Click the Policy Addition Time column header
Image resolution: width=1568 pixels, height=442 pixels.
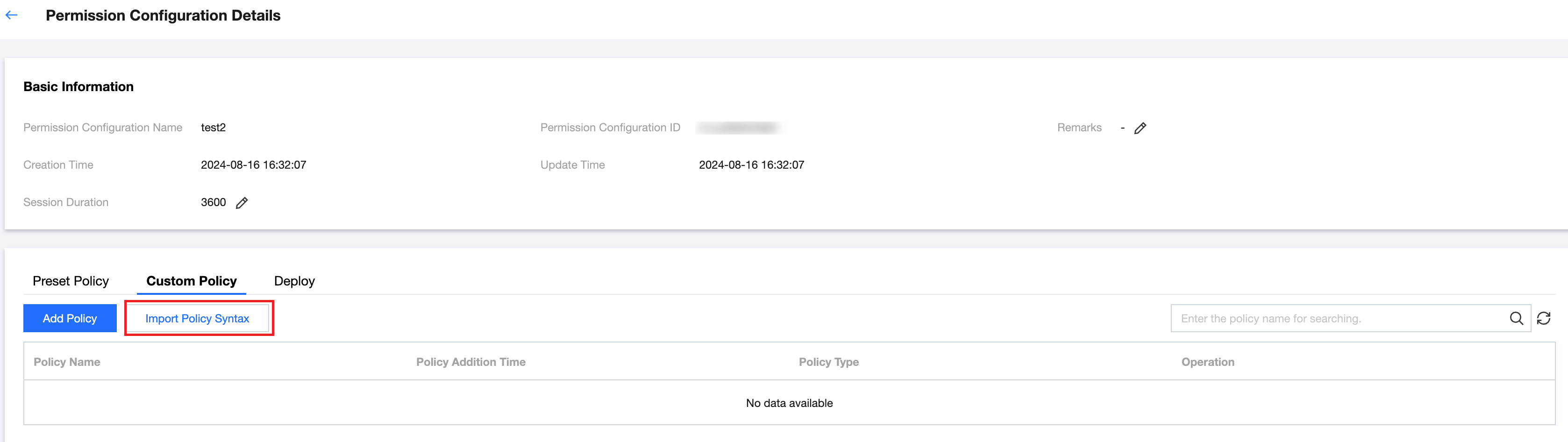[x=470, y=362]
